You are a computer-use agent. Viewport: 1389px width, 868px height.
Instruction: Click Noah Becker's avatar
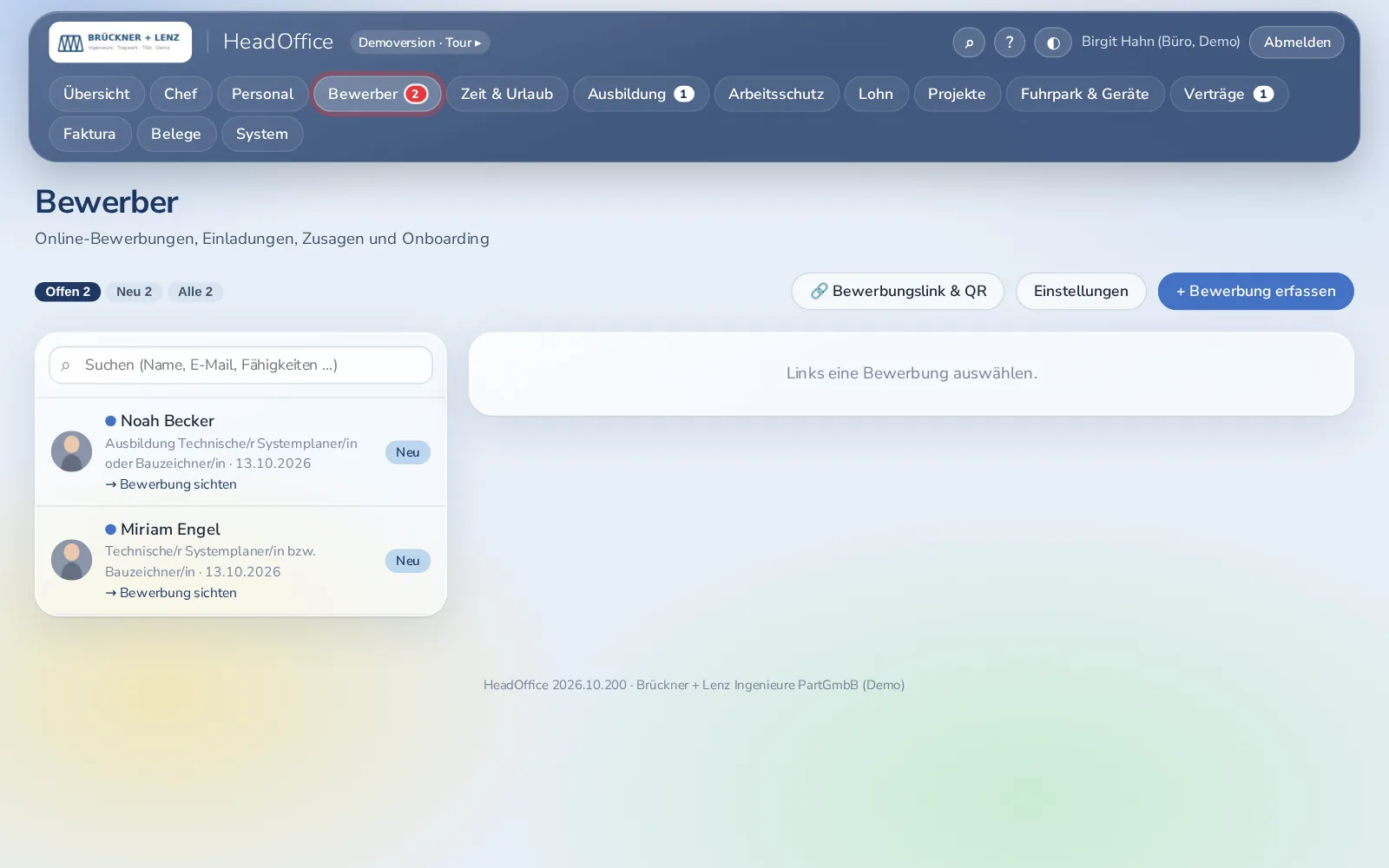(72, 451)
